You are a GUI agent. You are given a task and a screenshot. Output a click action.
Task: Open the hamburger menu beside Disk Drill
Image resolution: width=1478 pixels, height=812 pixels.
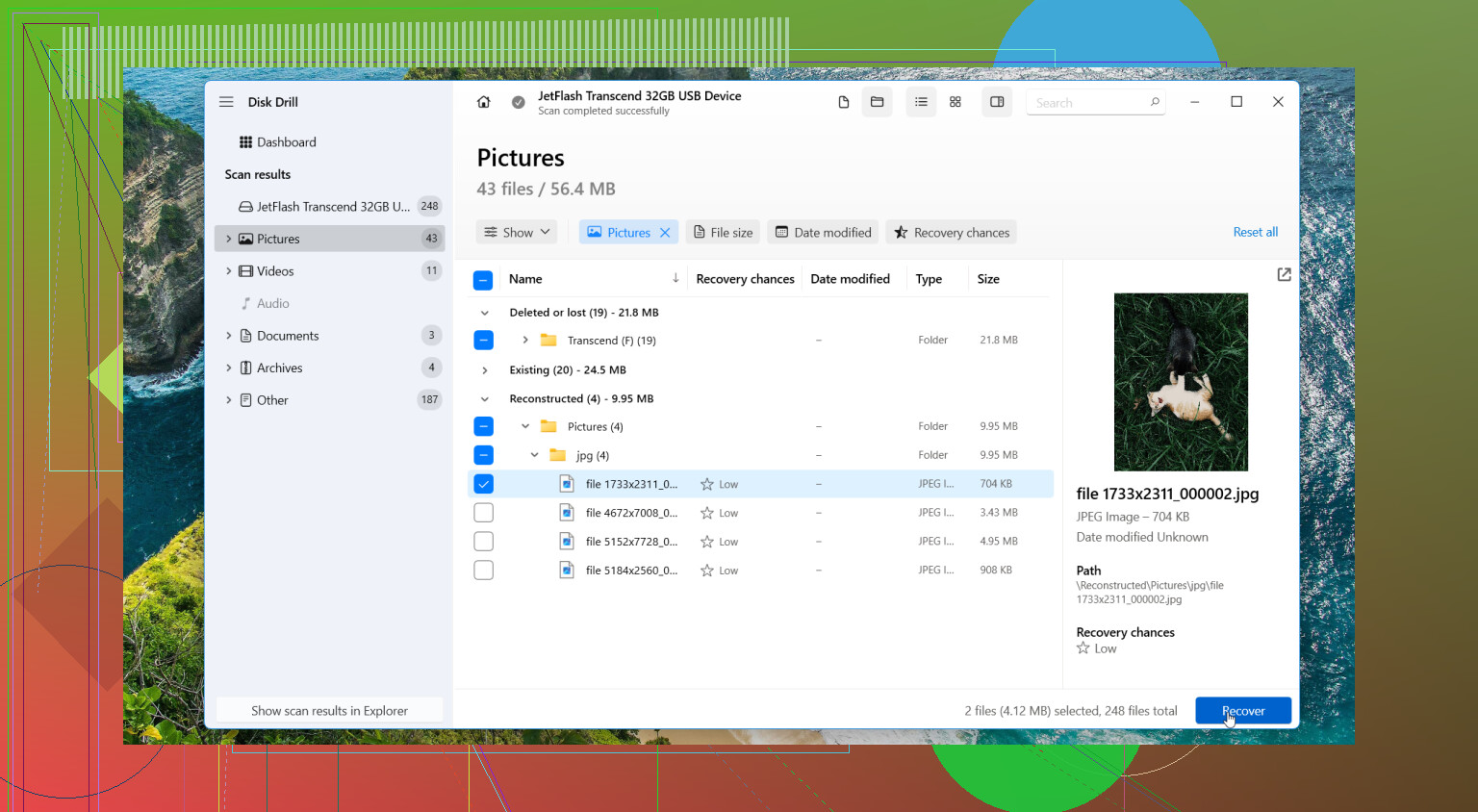[x=226, y=102]
